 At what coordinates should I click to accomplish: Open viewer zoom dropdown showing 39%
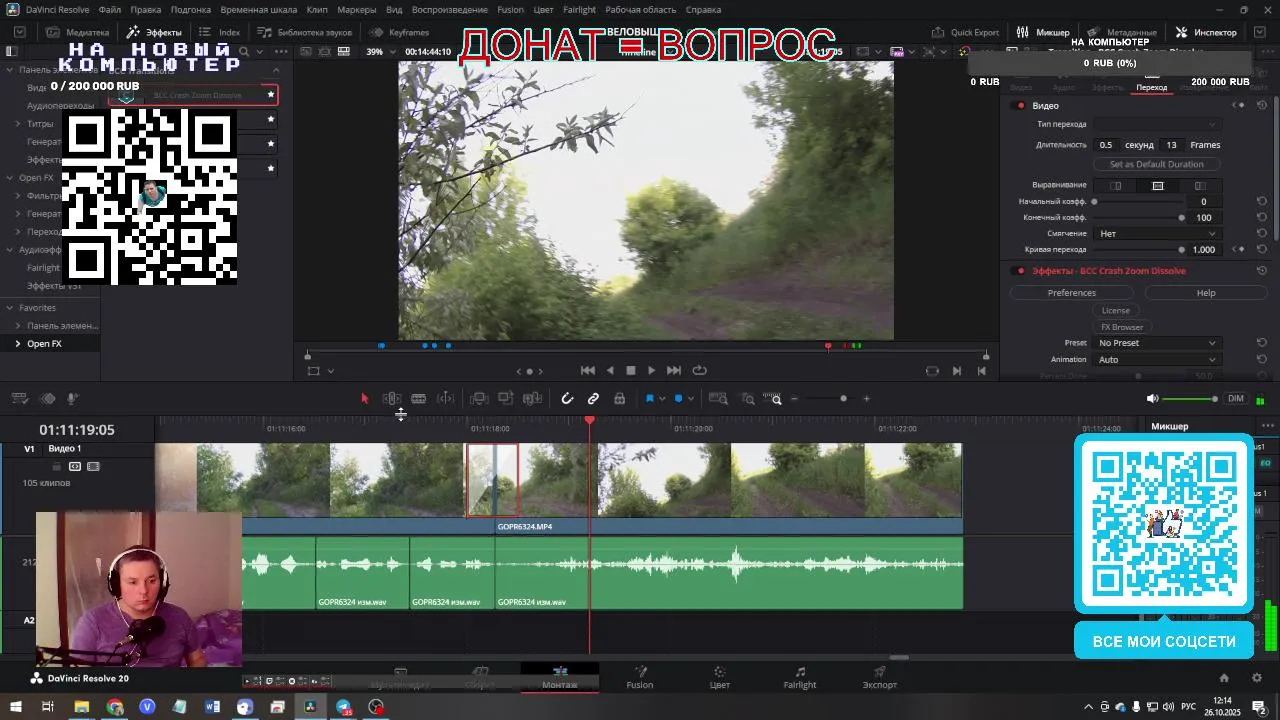click(x=380, y=52)
